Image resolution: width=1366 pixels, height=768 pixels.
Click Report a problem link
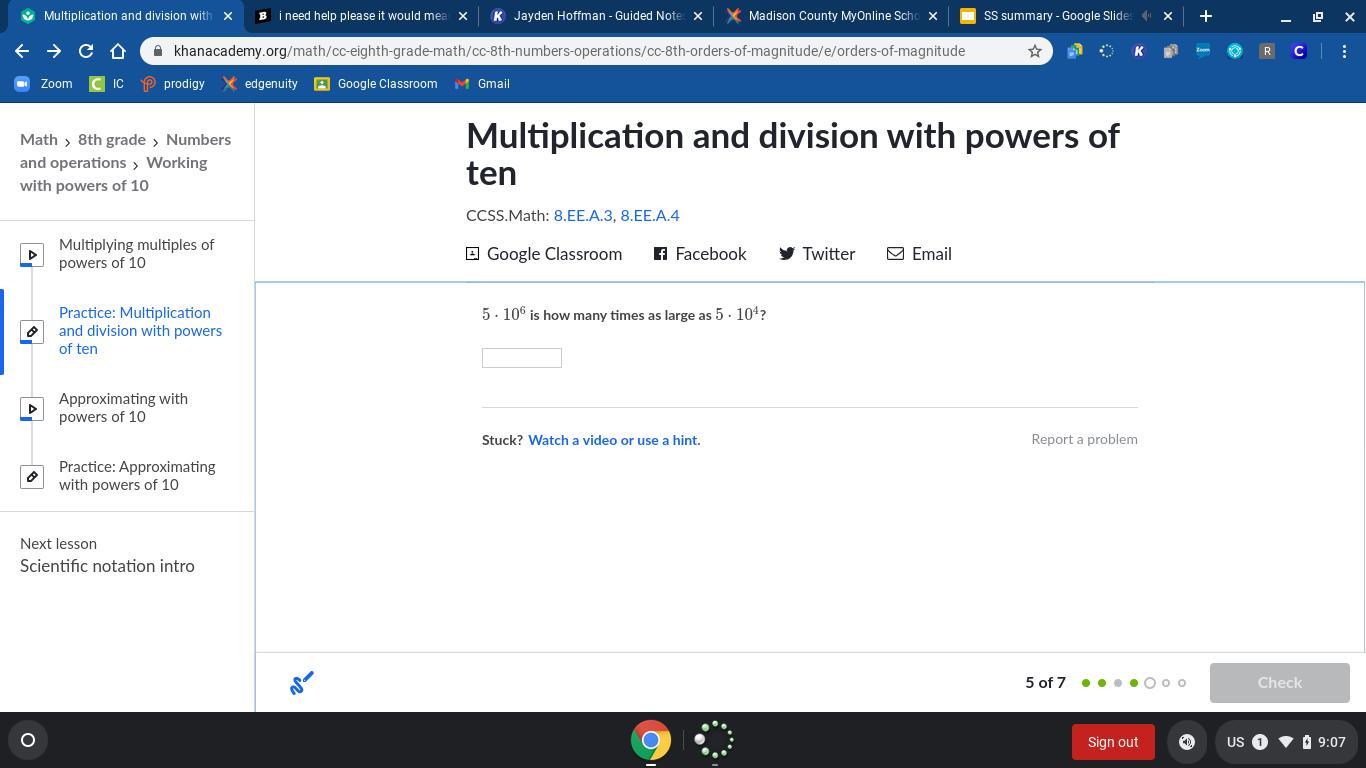click(x=1084, y=439)
